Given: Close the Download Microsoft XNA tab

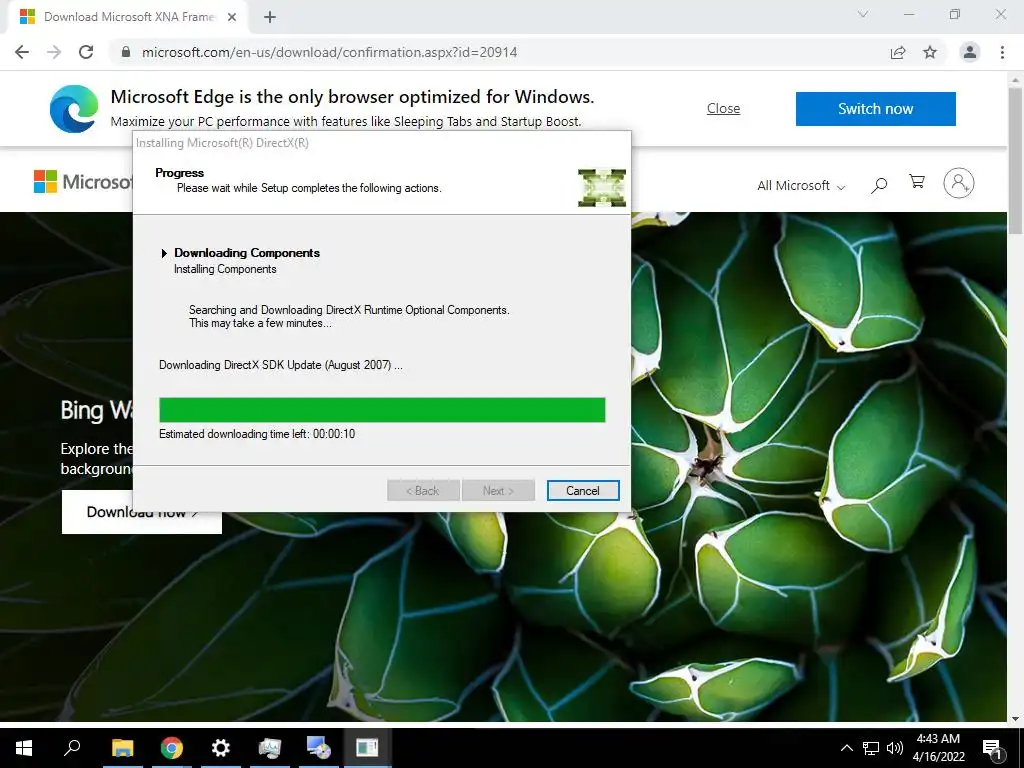Looking at the screenshot, I should [232, 17].
